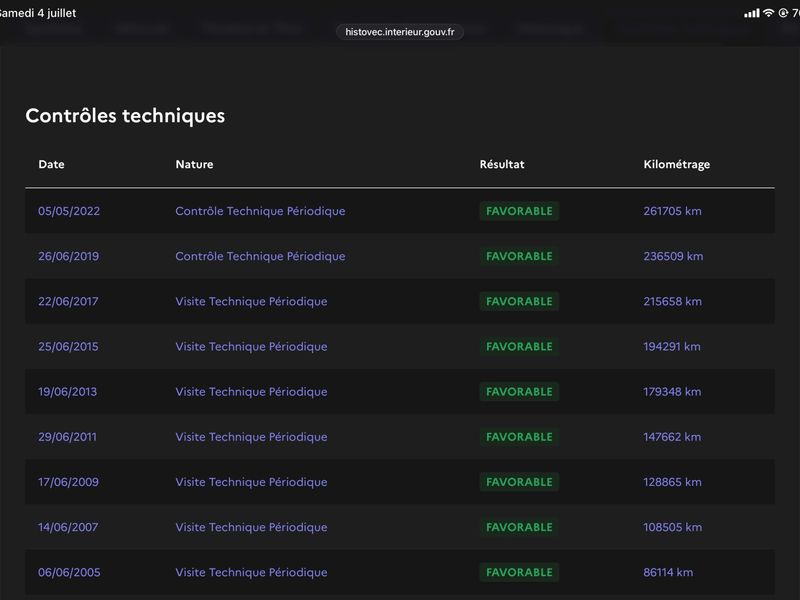Click 'Visite Technique Périodique' in the 25/06/2015 row
The height and width of the screenshot is (600, 800).
pos(251,346)
